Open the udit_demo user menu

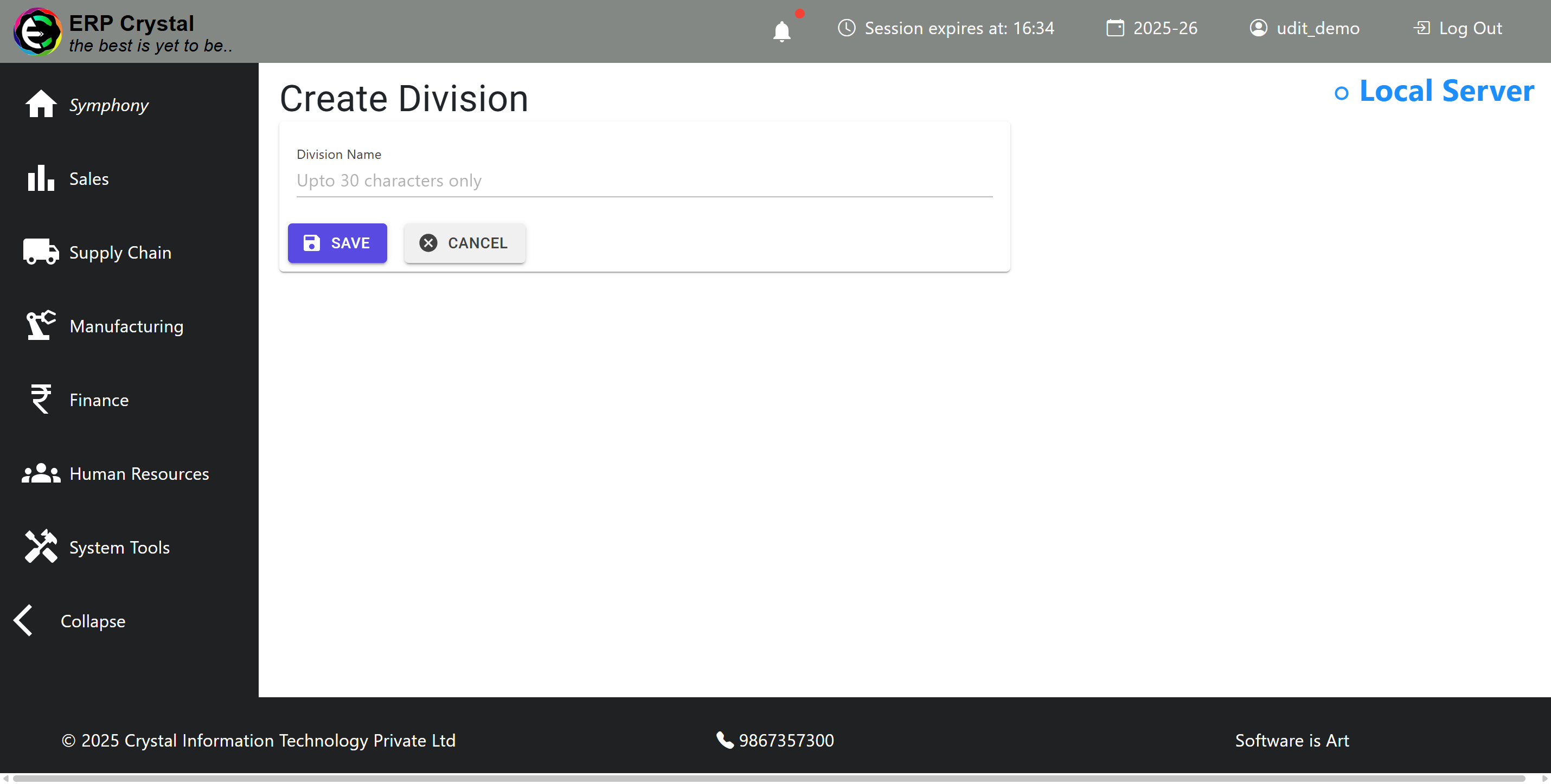[x=1304, y=28]
